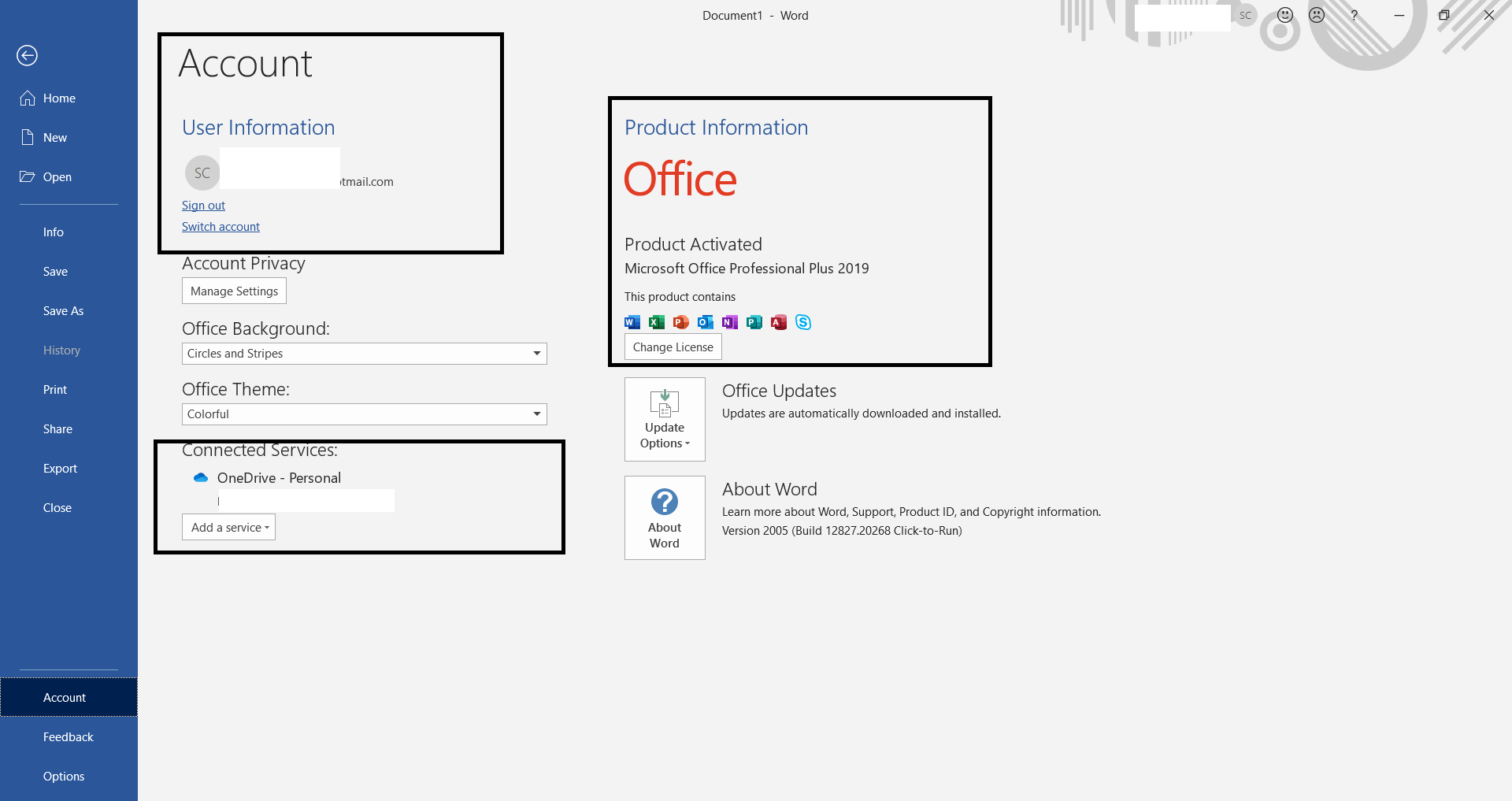The image size is (1512, 801).
Task: Click the New blank page icon
Action: 28,137
